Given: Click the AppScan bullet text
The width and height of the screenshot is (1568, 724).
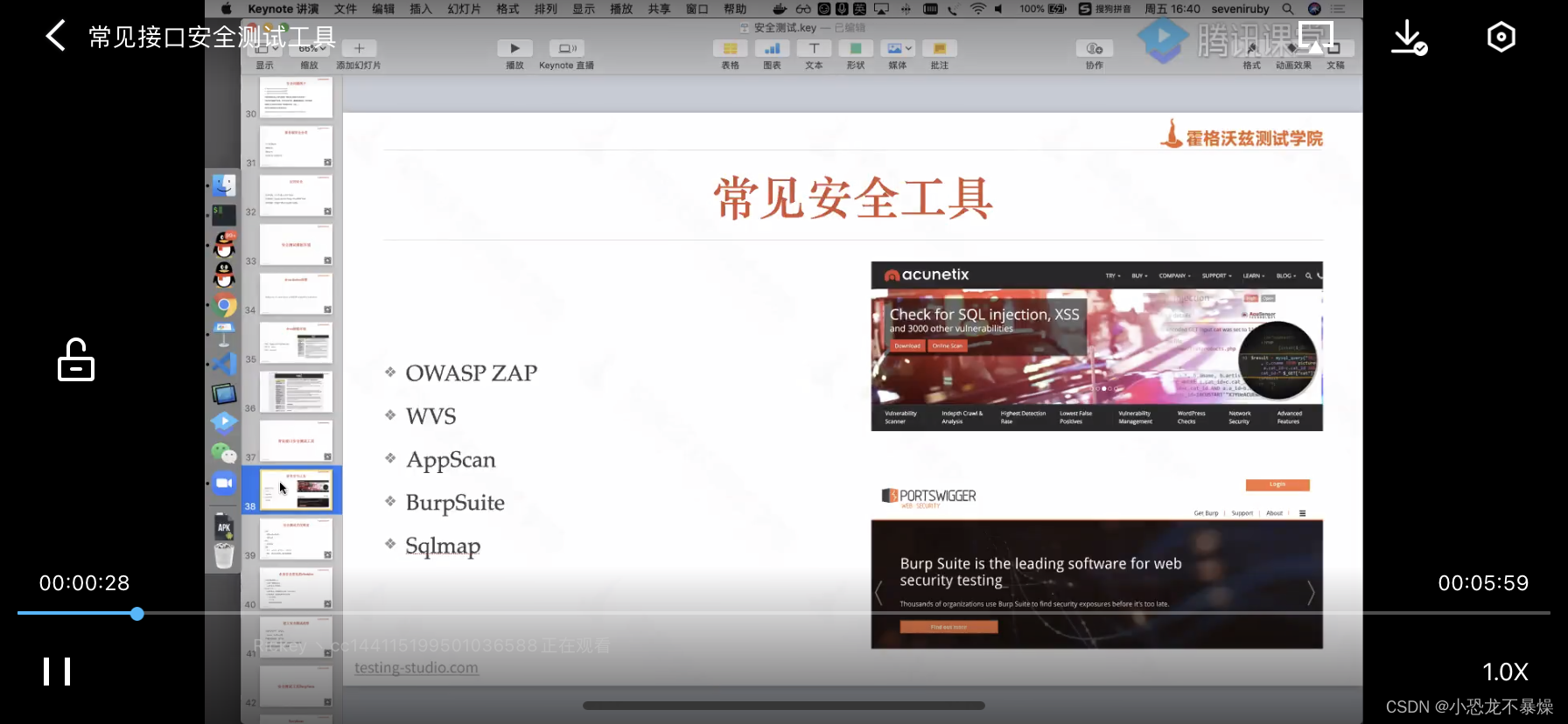Looking at the screenshot, I should (451, 460).
